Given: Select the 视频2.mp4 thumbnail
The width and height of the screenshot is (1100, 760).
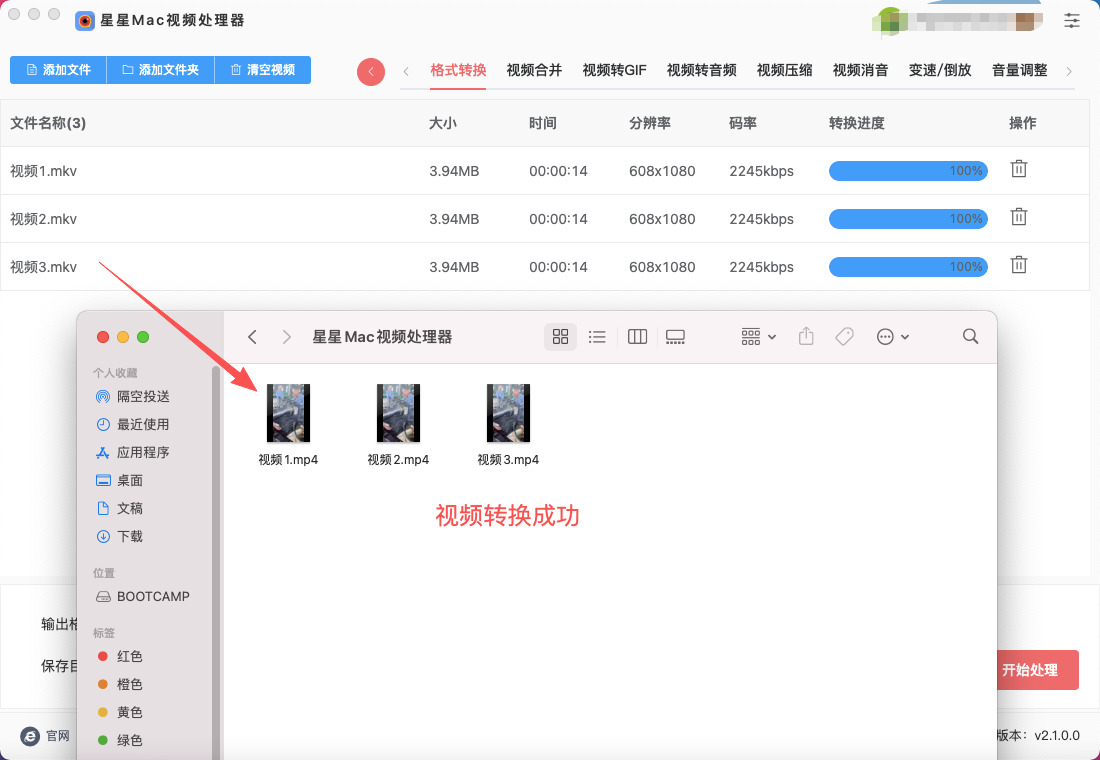Looking at the screenshot, I should pyautogui.click(x=398, y=413).
